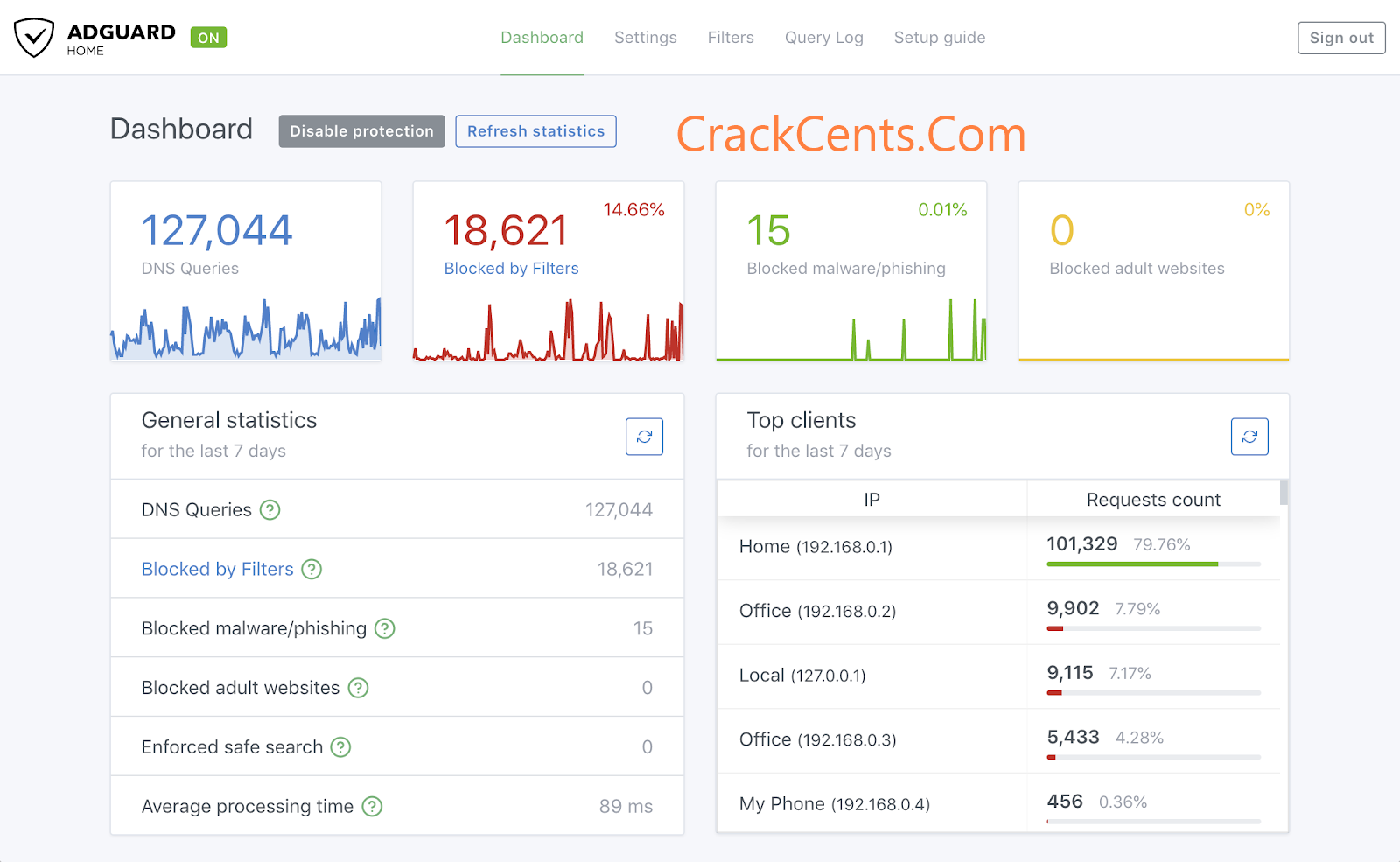
Task: Click the 456 requests count value
Action: click(1065, 802)
